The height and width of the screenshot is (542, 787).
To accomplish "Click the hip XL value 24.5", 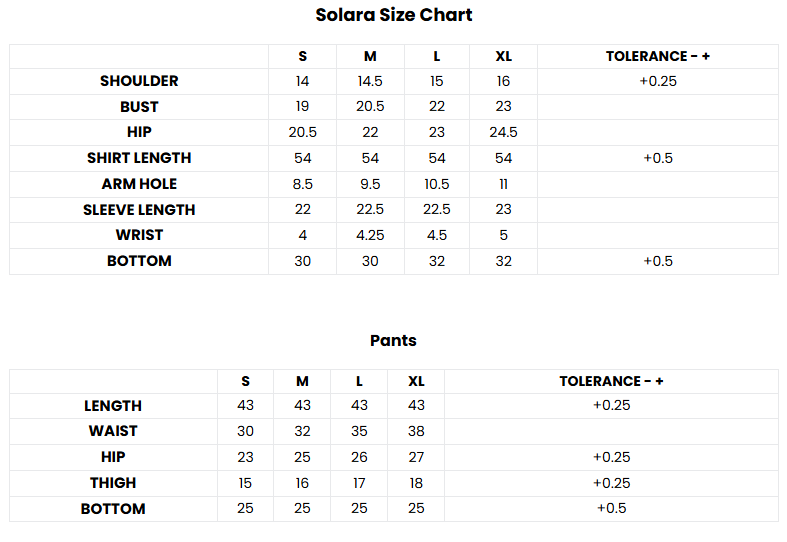I will click(503, 132).
